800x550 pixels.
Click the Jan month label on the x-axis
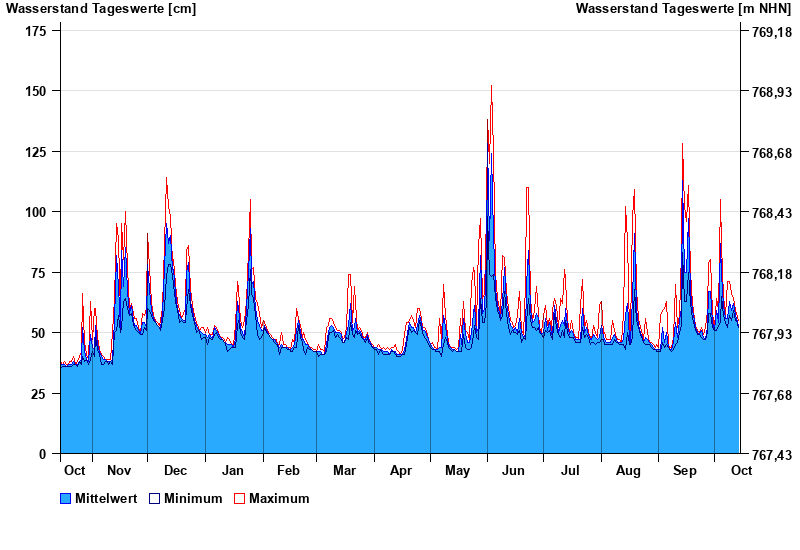(x=233, y=470)
